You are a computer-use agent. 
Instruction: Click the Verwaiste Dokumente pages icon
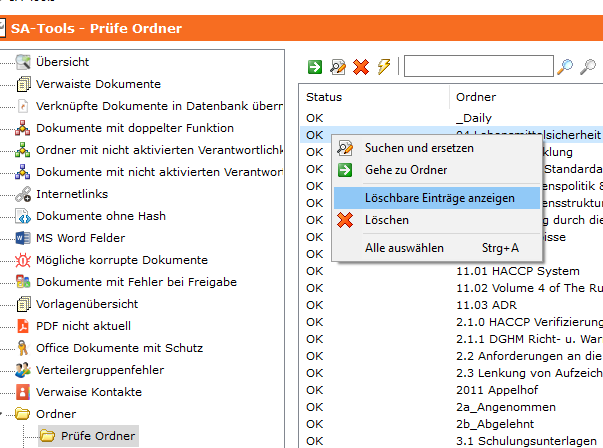click(23, 84)
